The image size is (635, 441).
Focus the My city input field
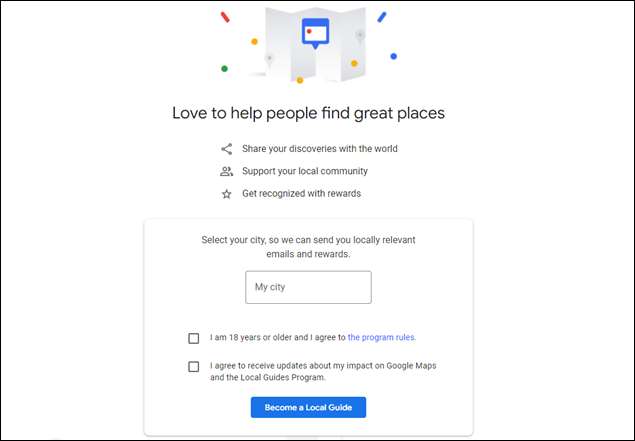[x=308, y=287]
